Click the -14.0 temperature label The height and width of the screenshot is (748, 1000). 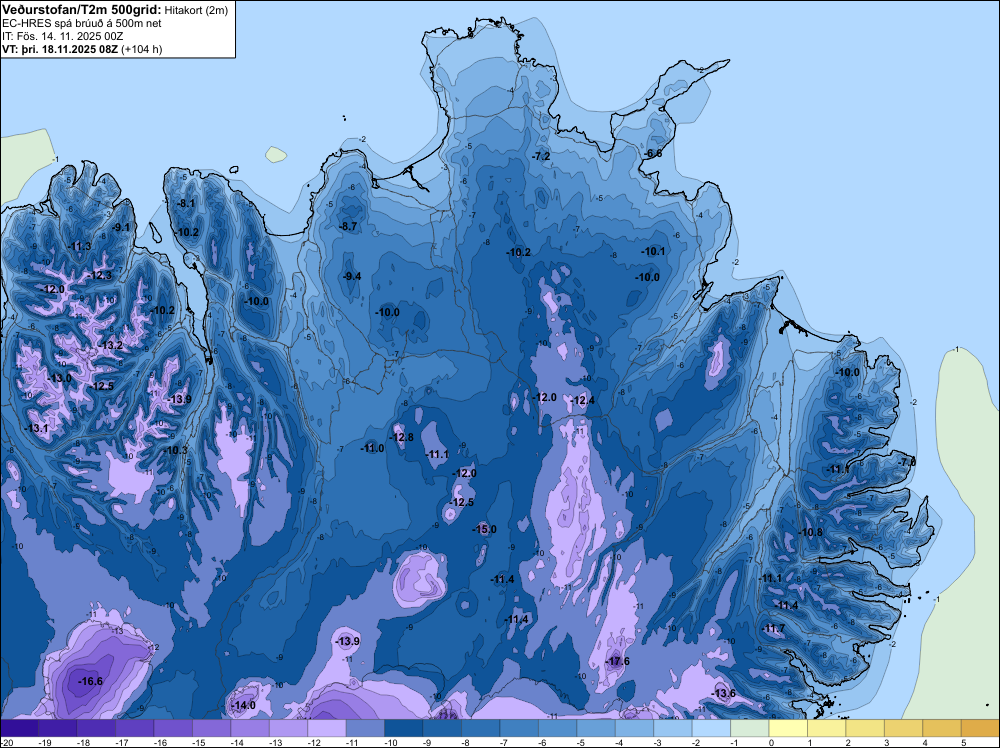pyautogui.click(x=243, y=705)
